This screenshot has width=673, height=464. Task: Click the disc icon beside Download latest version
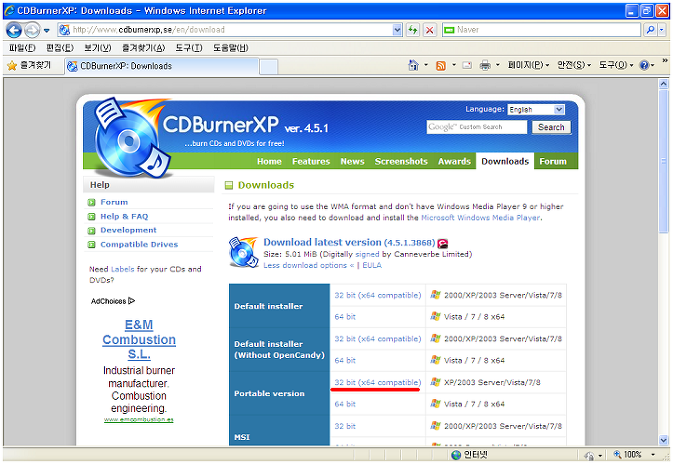(243, 252)
